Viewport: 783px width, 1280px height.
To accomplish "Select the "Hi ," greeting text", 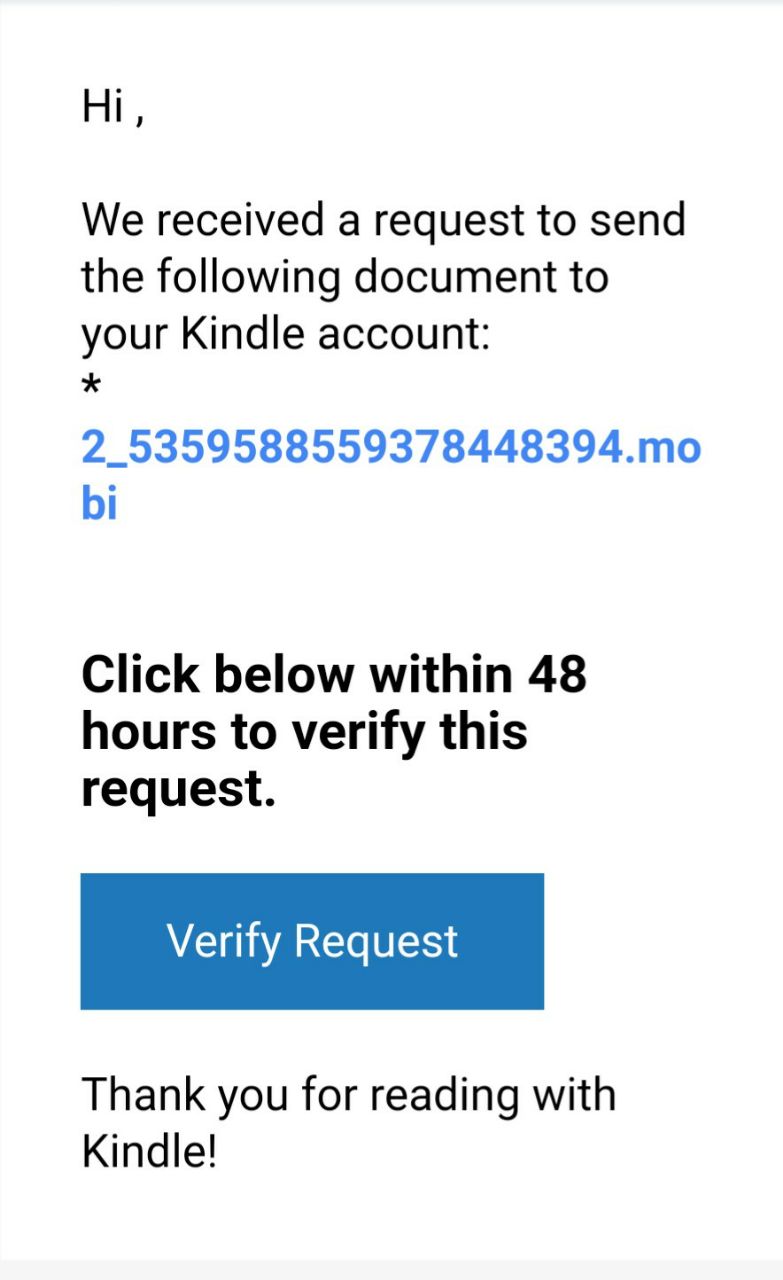I will click(x=113, y=107).
